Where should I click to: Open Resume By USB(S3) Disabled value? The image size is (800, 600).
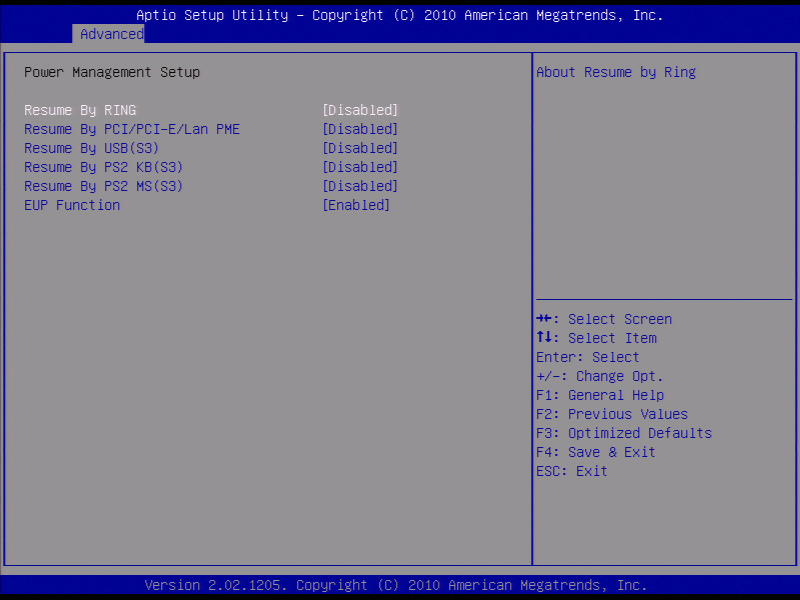pyautogui.click(x=360, y=148)
